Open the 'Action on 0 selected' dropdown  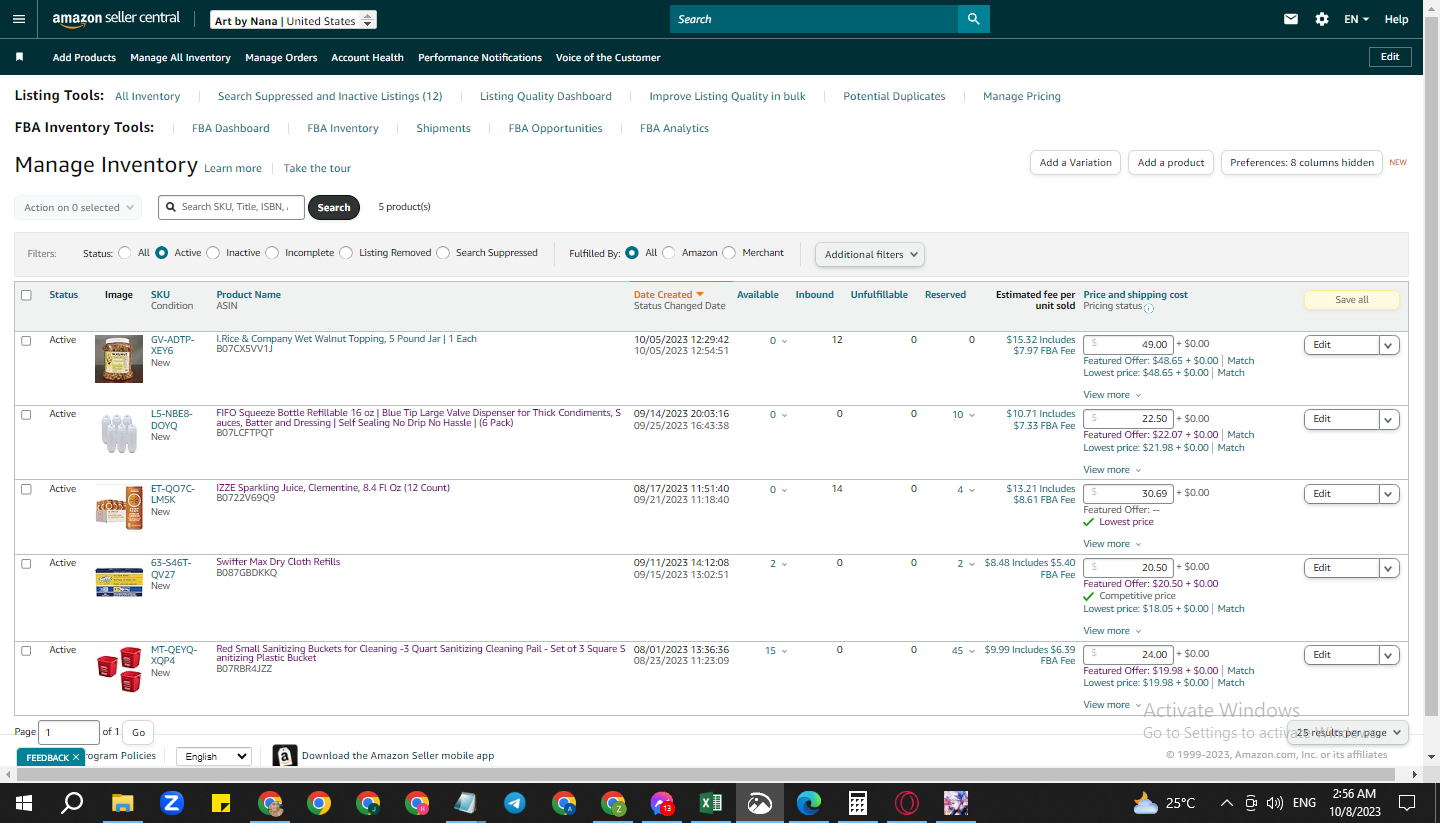(x=78, y=207)
